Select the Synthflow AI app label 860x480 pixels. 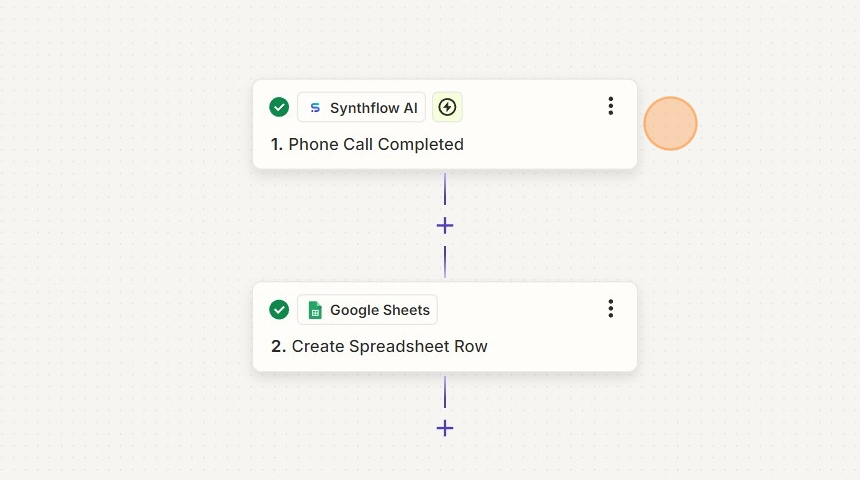pos(373,108)
